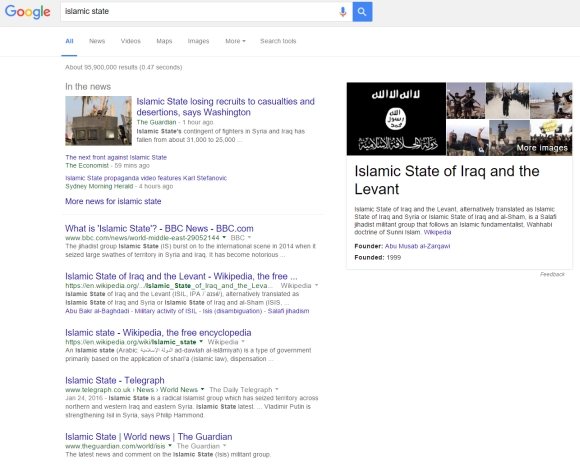The image size is (580, 466).
Task: Switch to the News tab
Action: coord(97,41)
